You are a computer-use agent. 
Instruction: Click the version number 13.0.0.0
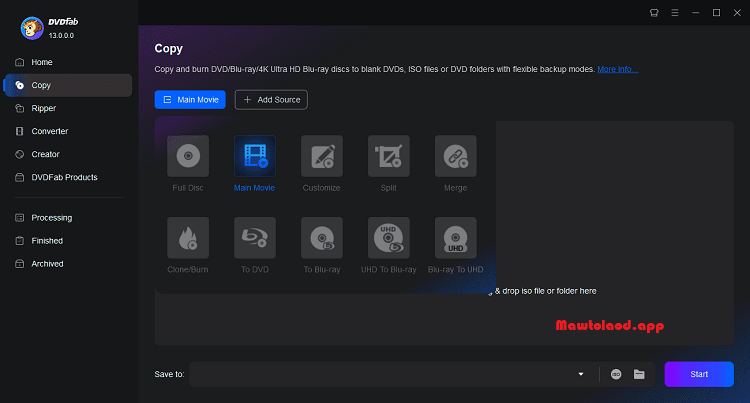[x=61, y=35]
